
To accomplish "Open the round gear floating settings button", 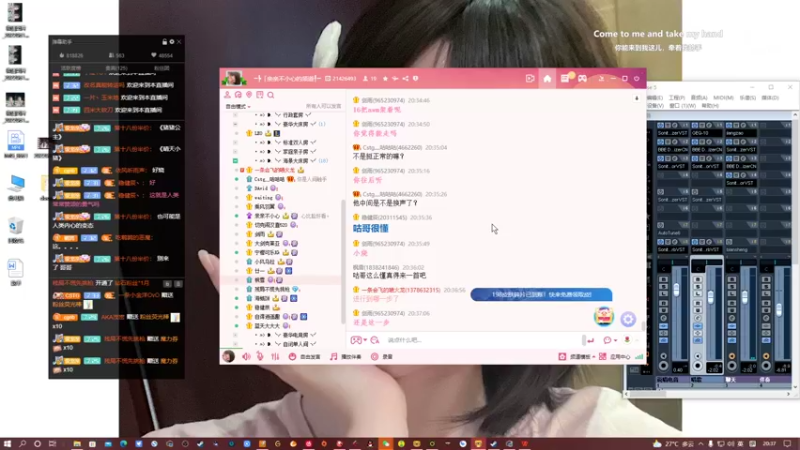I will click(x=628, y=319).
